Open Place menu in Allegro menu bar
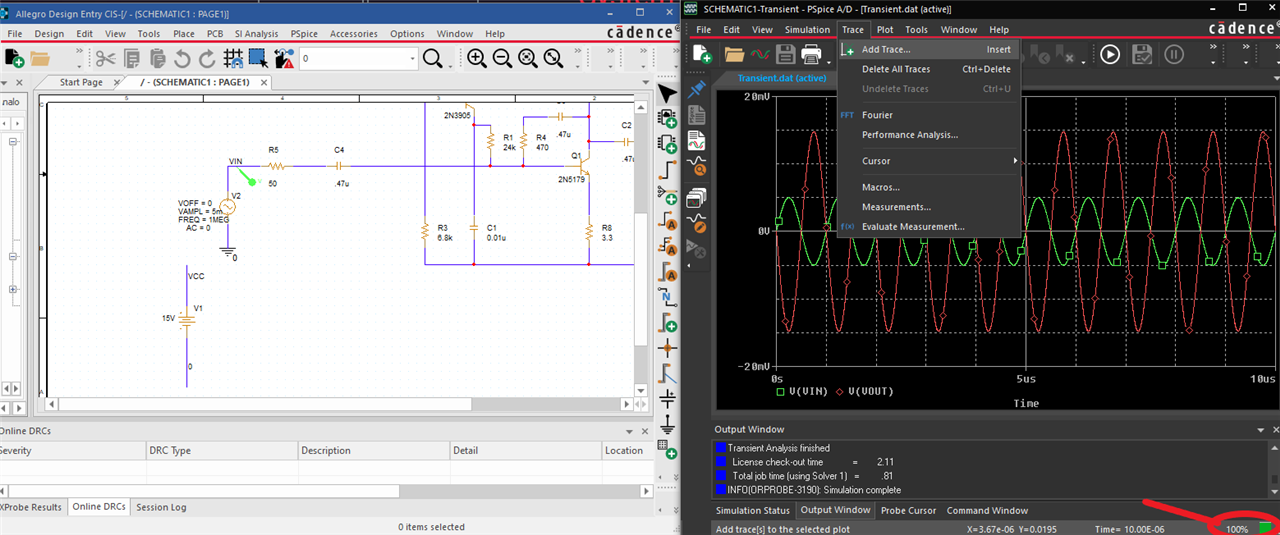 pos(183,33)
